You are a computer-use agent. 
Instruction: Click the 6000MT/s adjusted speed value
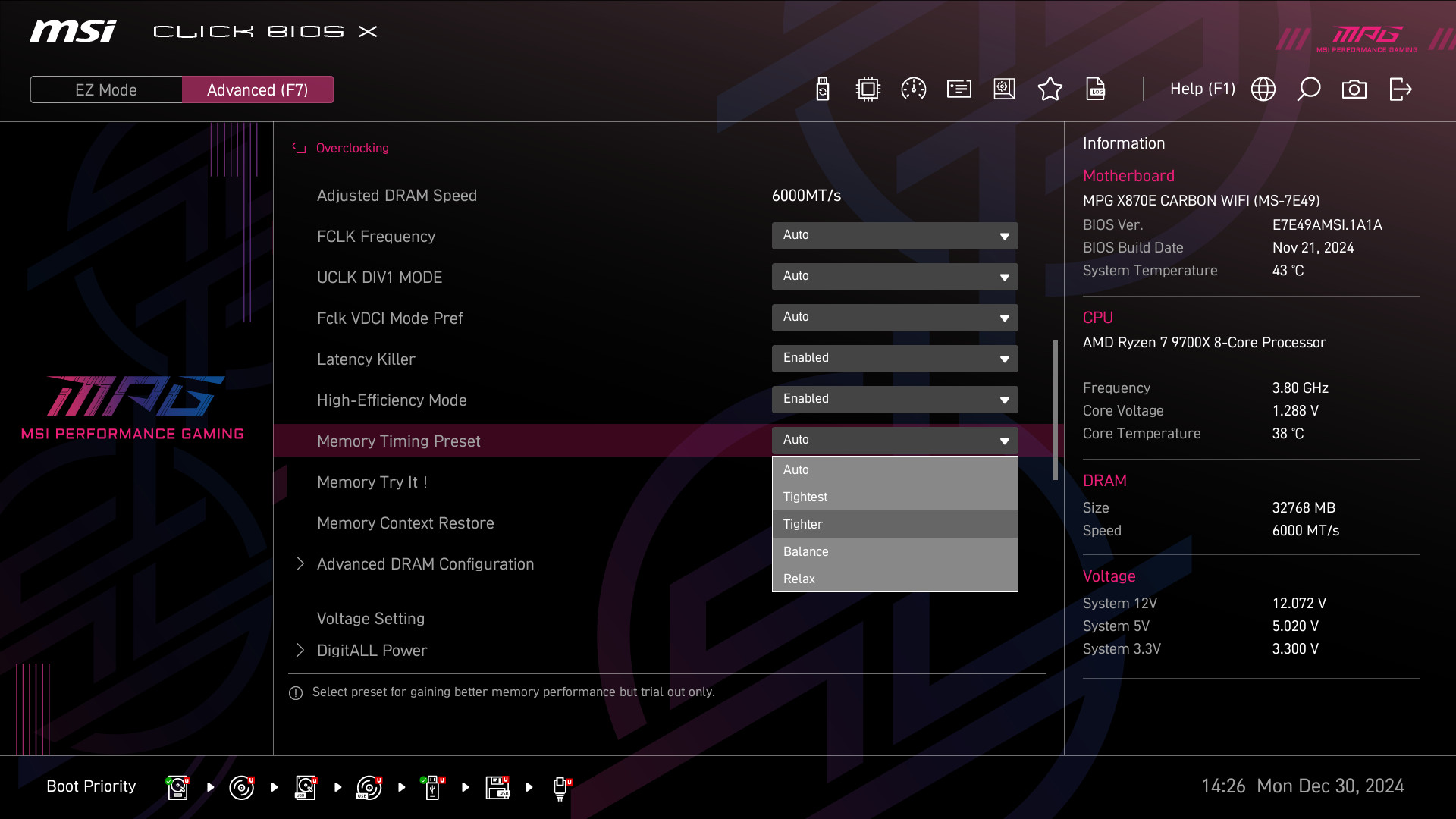(807, 196)
